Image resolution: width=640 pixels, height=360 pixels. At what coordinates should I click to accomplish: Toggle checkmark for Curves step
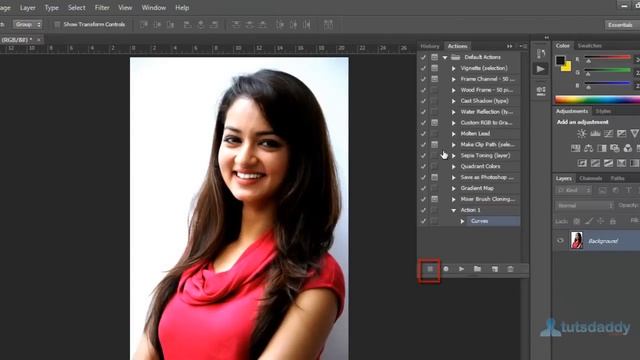pyautogui.click(x=423, y=221)
